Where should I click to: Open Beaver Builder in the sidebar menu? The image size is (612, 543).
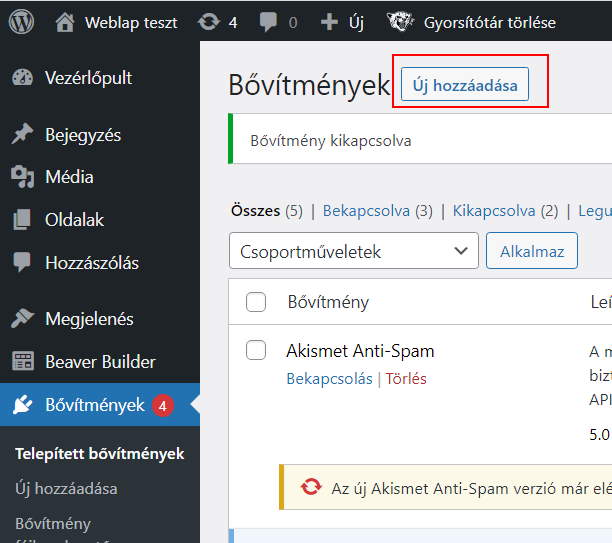(x=100, y=361)
